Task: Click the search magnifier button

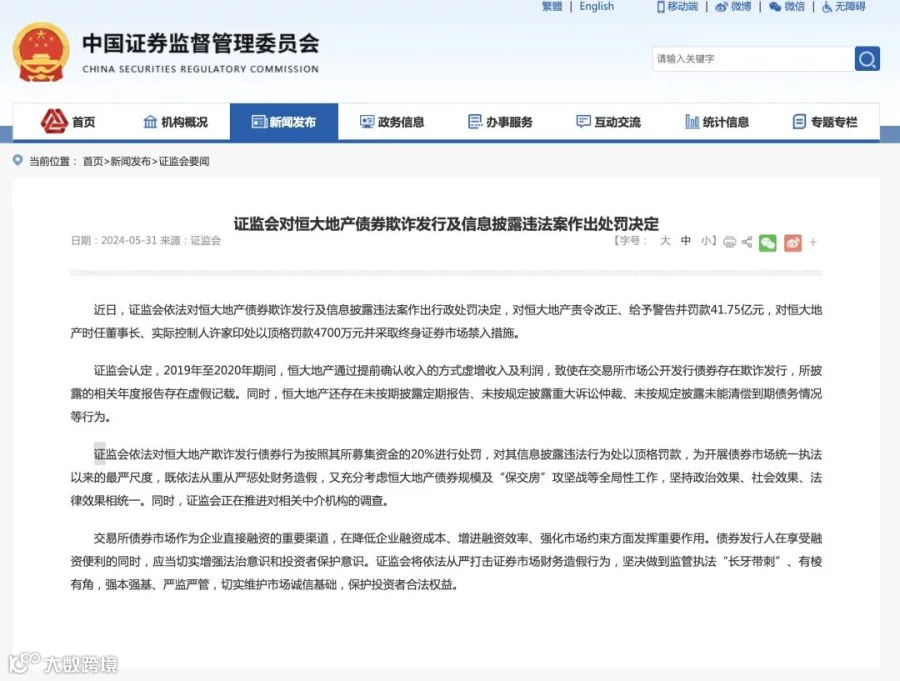Action: (x=867, y=59)
